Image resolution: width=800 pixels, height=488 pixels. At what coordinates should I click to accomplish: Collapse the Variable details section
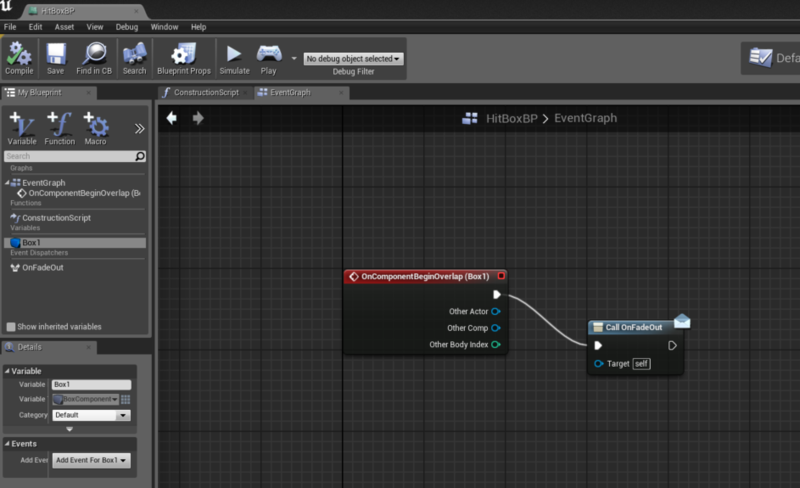7,371
